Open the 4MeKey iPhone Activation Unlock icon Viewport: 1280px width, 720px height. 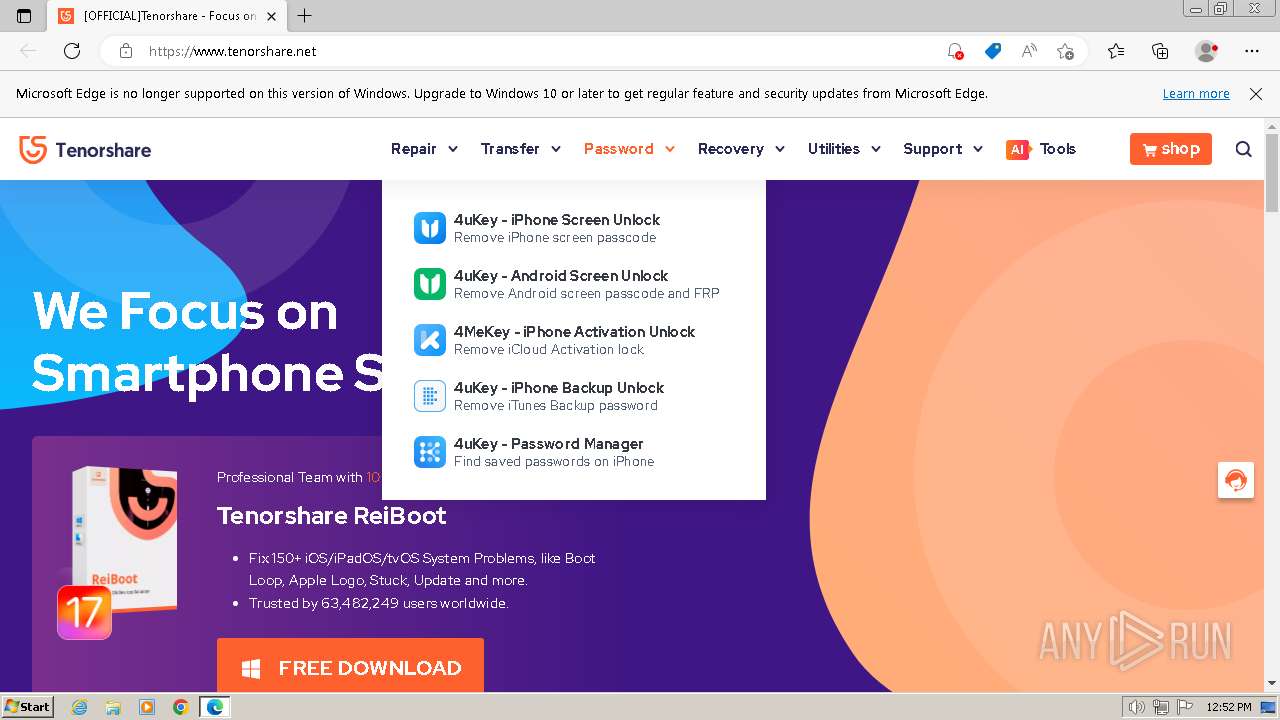[430, 340]
